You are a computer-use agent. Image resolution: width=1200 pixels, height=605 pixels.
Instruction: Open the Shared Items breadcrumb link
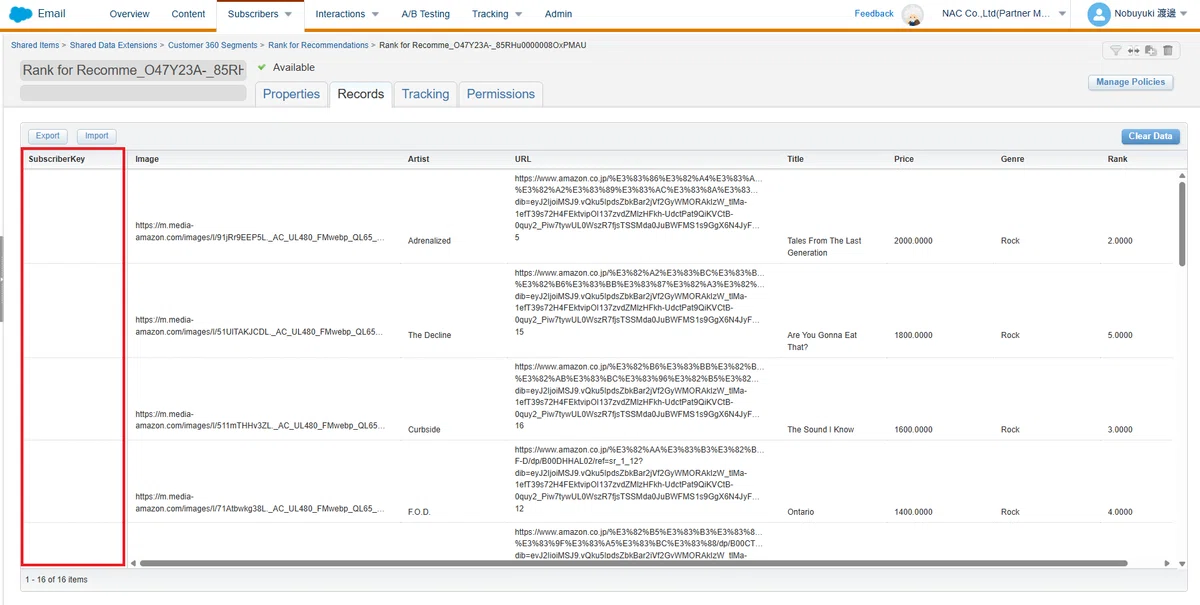coord(35,46)
